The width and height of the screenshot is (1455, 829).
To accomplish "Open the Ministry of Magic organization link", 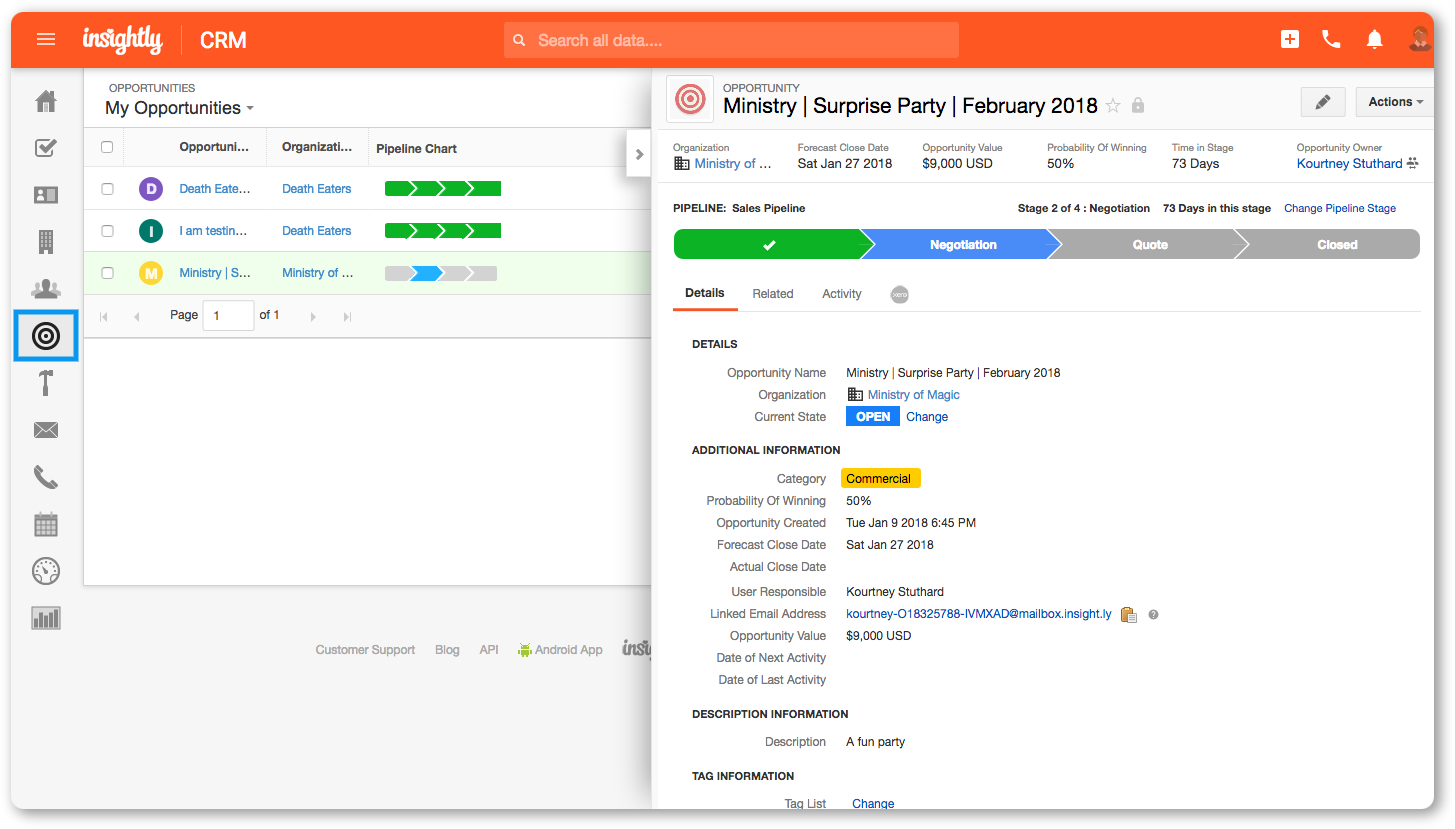I will tap(914, 395).
